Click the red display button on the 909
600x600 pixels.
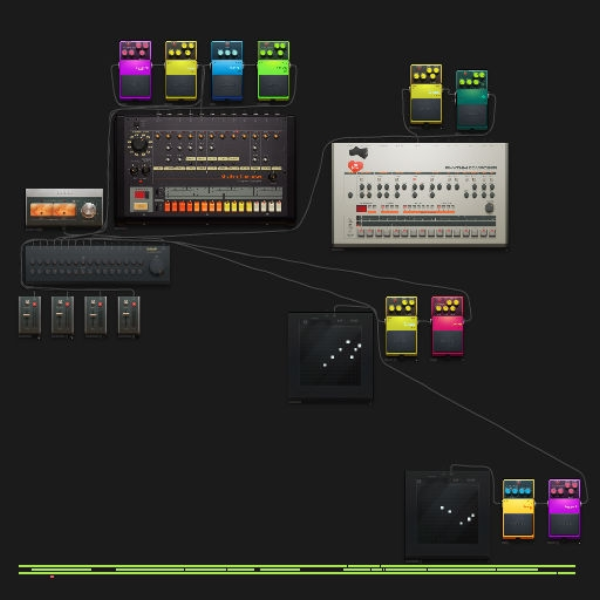(x=361, y=209)
